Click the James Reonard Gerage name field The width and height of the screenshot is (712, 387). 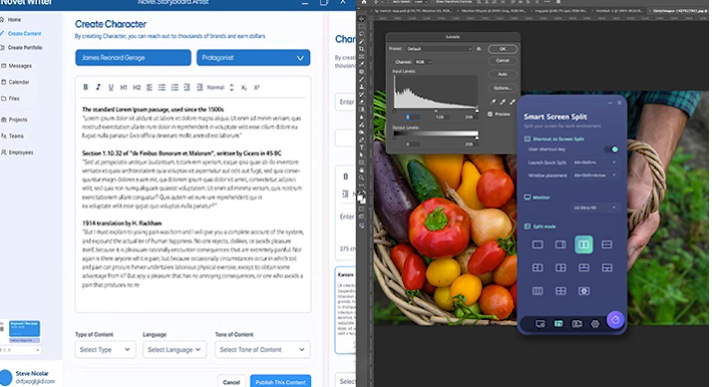[133, 58]
